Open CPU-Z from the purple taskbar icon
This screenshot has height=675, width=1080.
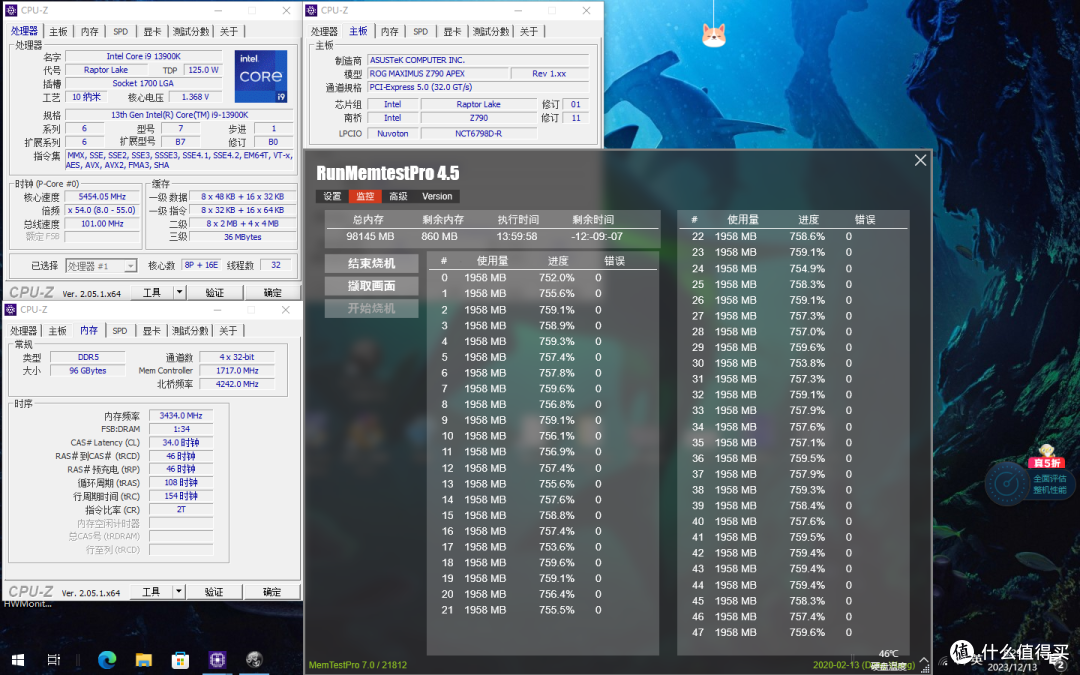pos(216,660)
